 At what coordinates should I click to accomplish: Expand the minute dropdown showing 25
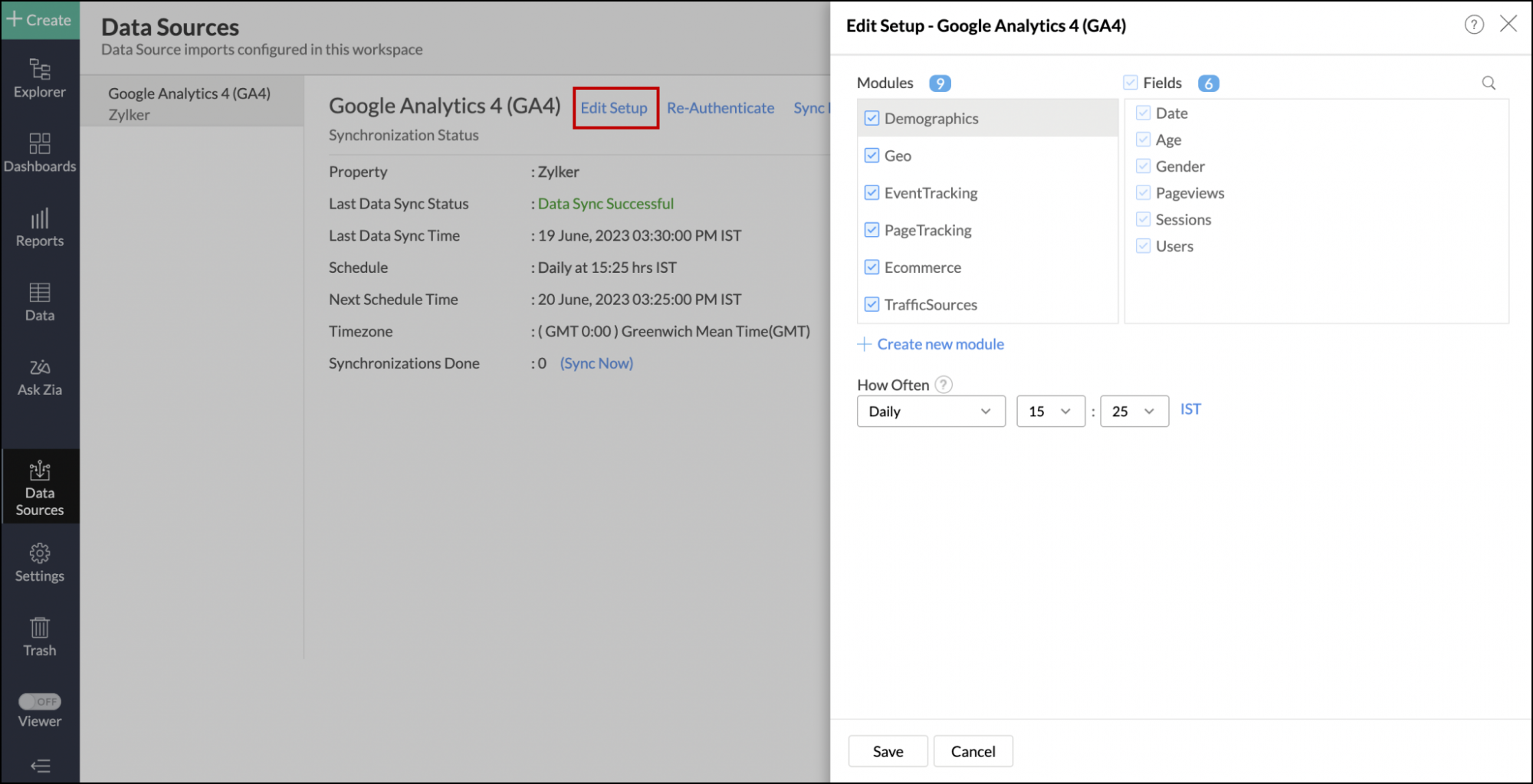coord(1134,412)
